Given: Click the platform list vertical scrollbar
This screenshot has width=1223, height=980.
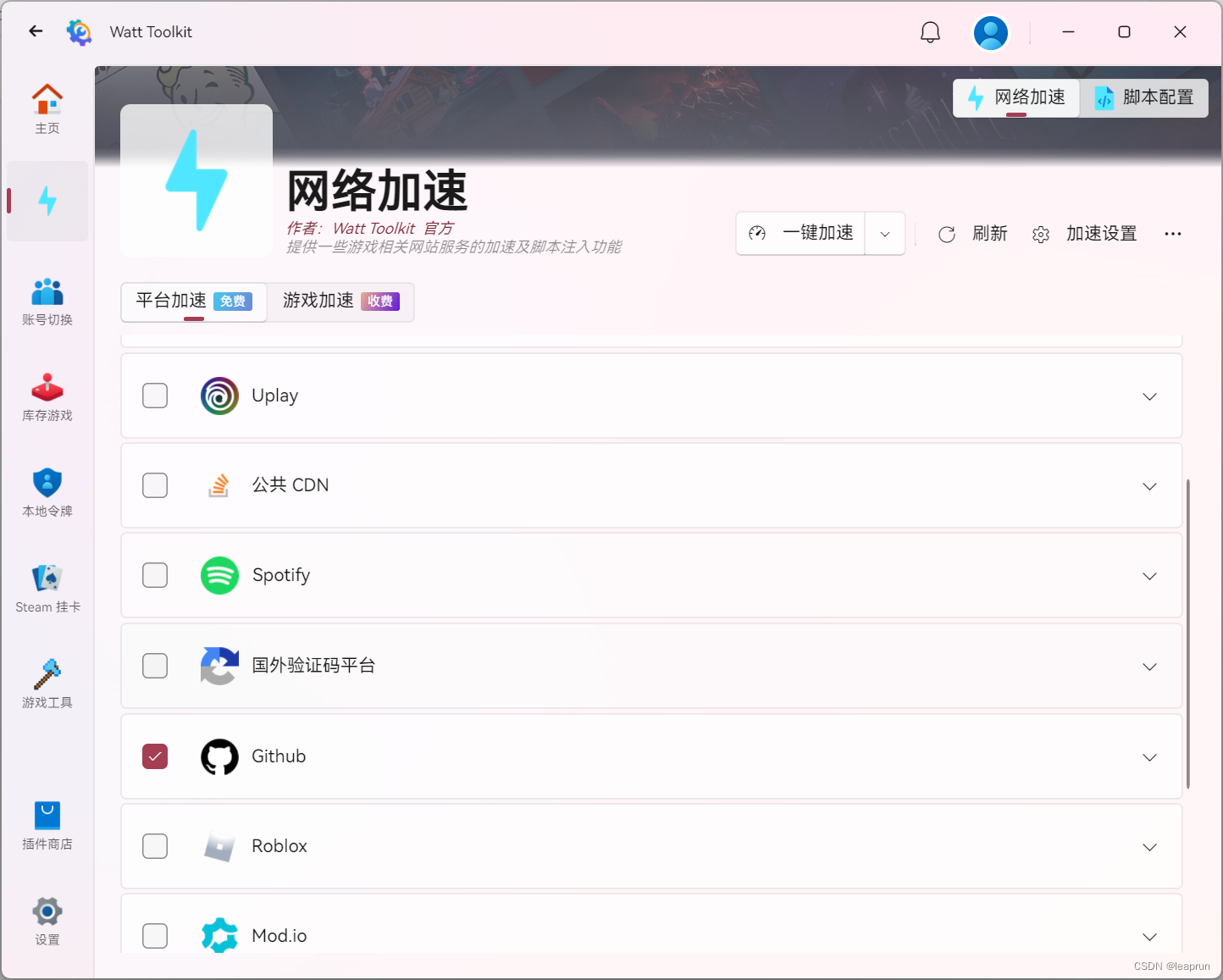Looking at the screenshot, I should [1188, 634].
